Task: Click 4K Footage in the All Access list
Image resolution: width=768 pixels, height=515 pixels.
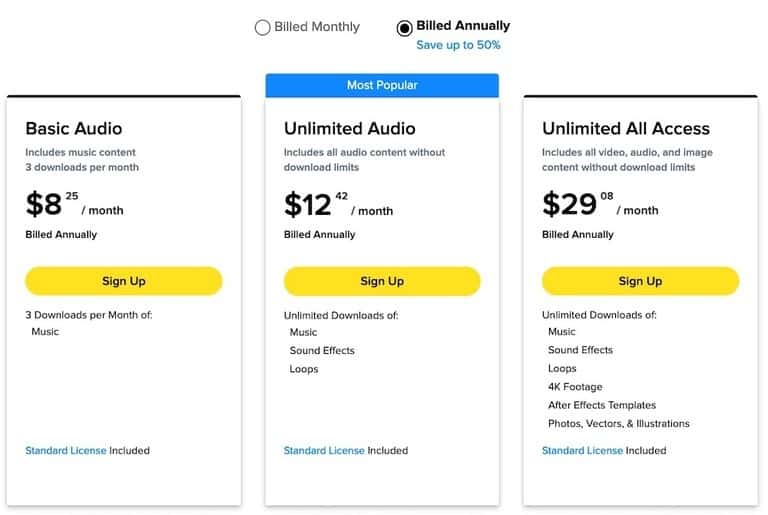Action: [x=575, y=387]
